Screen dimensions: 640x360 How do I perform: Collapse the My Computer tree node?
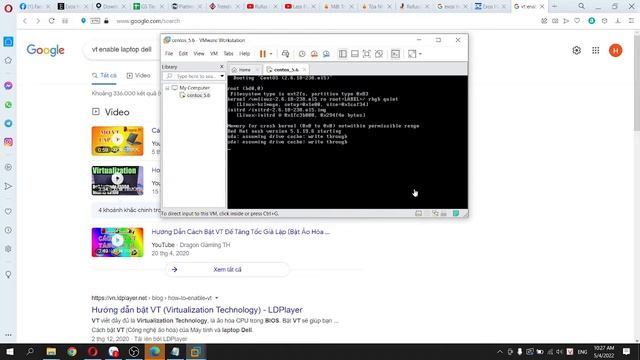[x=167, y=88]
